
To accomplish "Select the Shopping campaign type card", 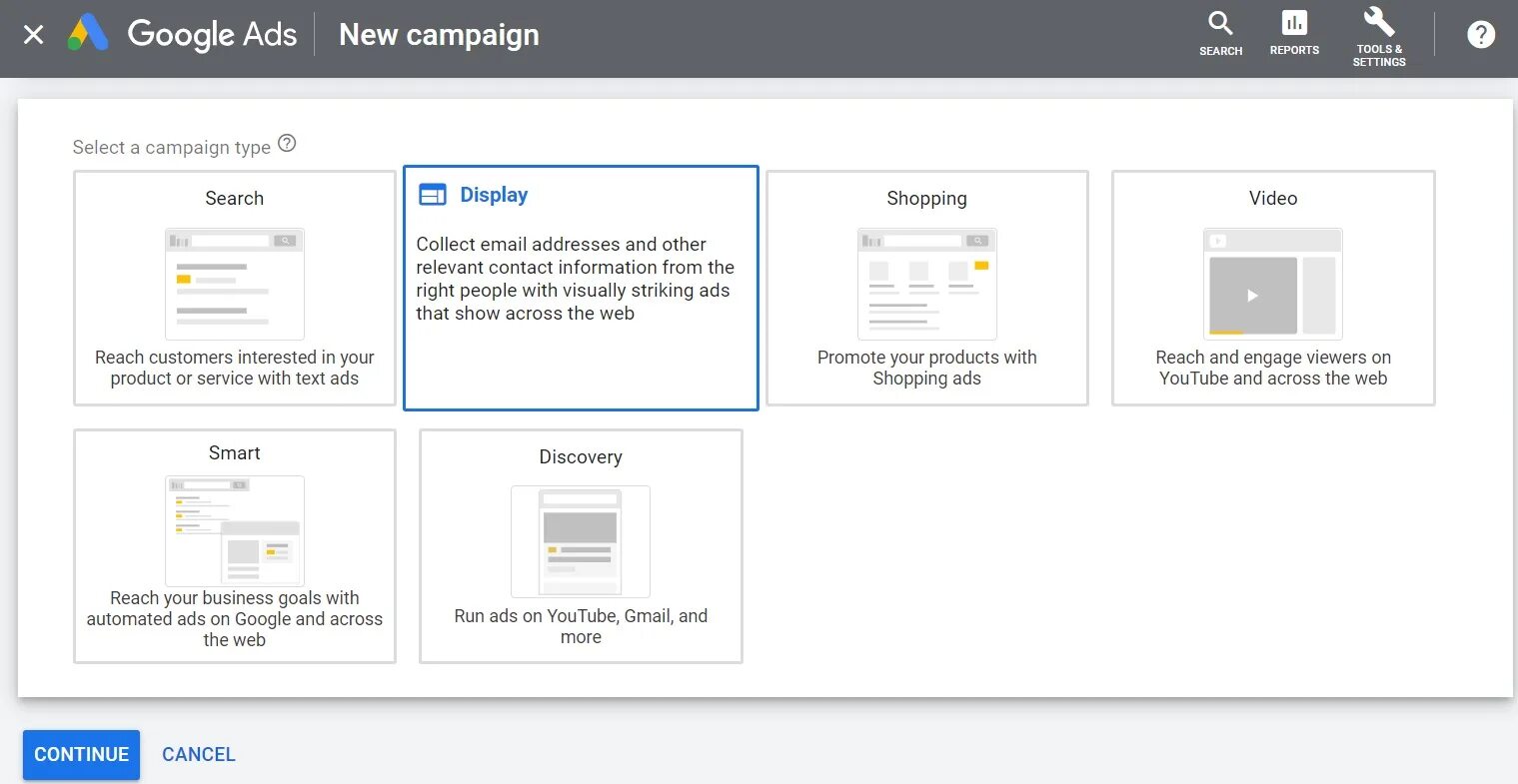I will click(926, 288).
